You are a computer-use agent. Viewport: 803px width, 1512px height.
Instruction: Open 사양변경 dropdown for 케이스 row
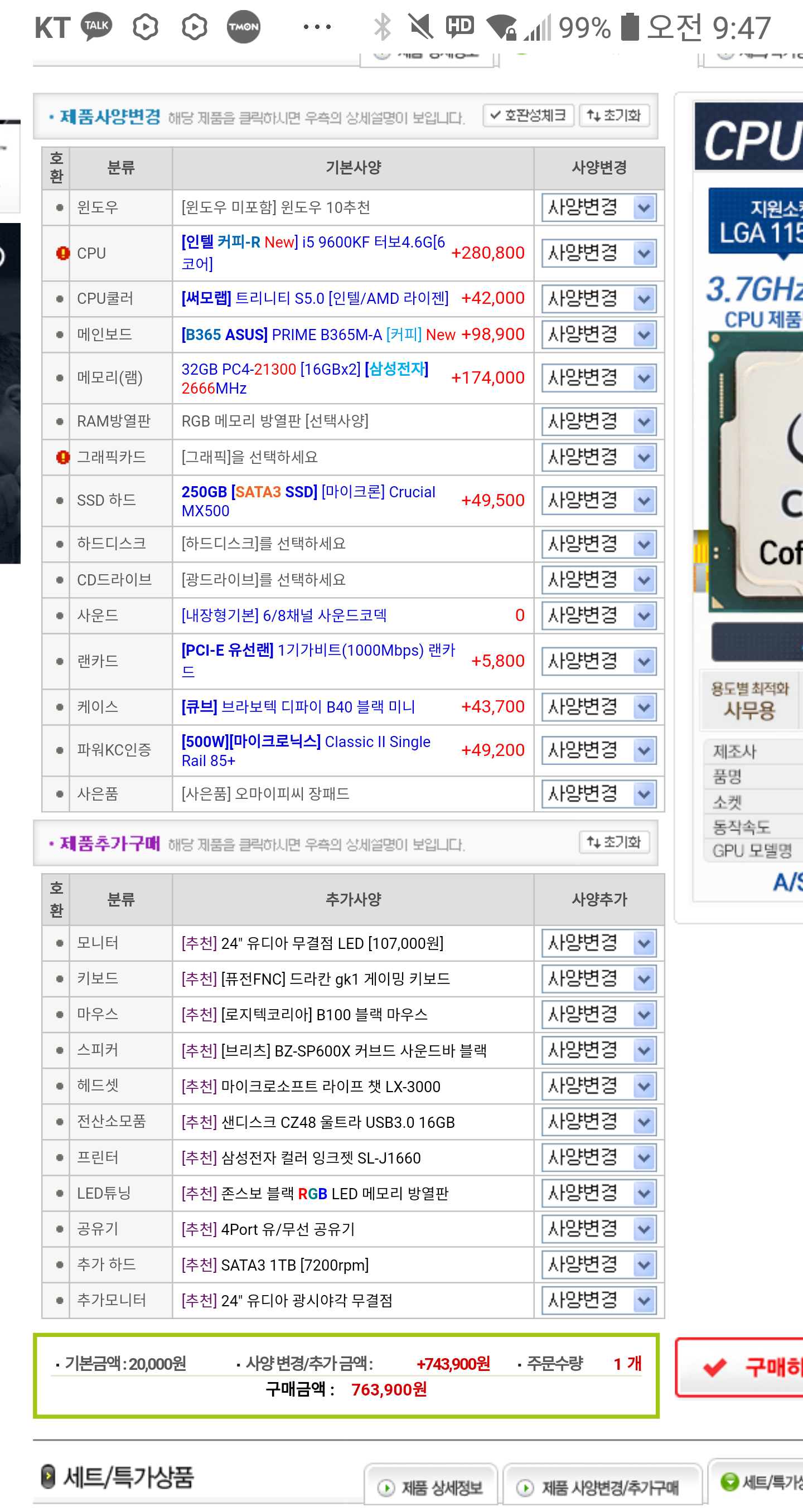599,707
